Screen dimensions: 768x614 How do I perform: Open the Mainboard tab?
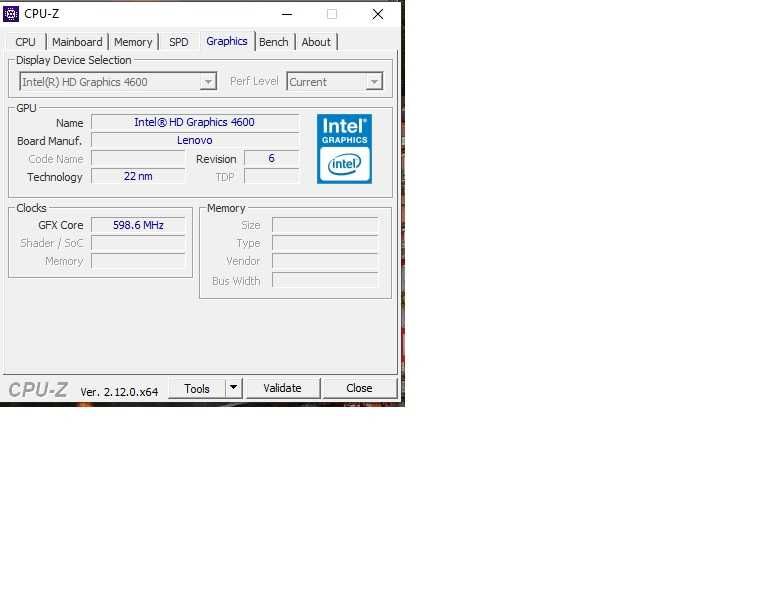(77, 42)
